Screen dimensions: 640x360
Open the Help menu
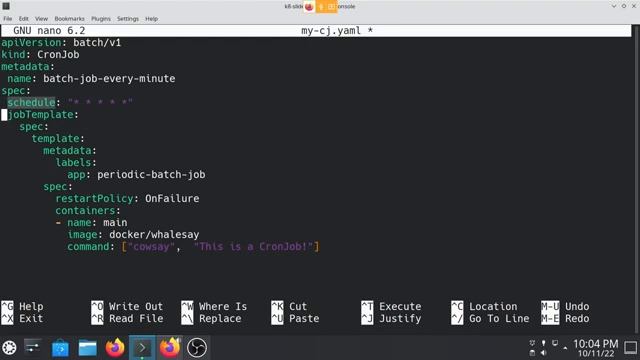tap(151, 19)
